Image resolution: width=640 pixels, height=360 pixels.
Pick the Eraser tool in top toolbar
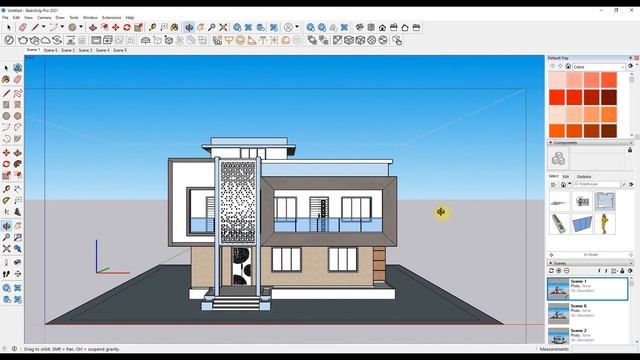(23, 27)
